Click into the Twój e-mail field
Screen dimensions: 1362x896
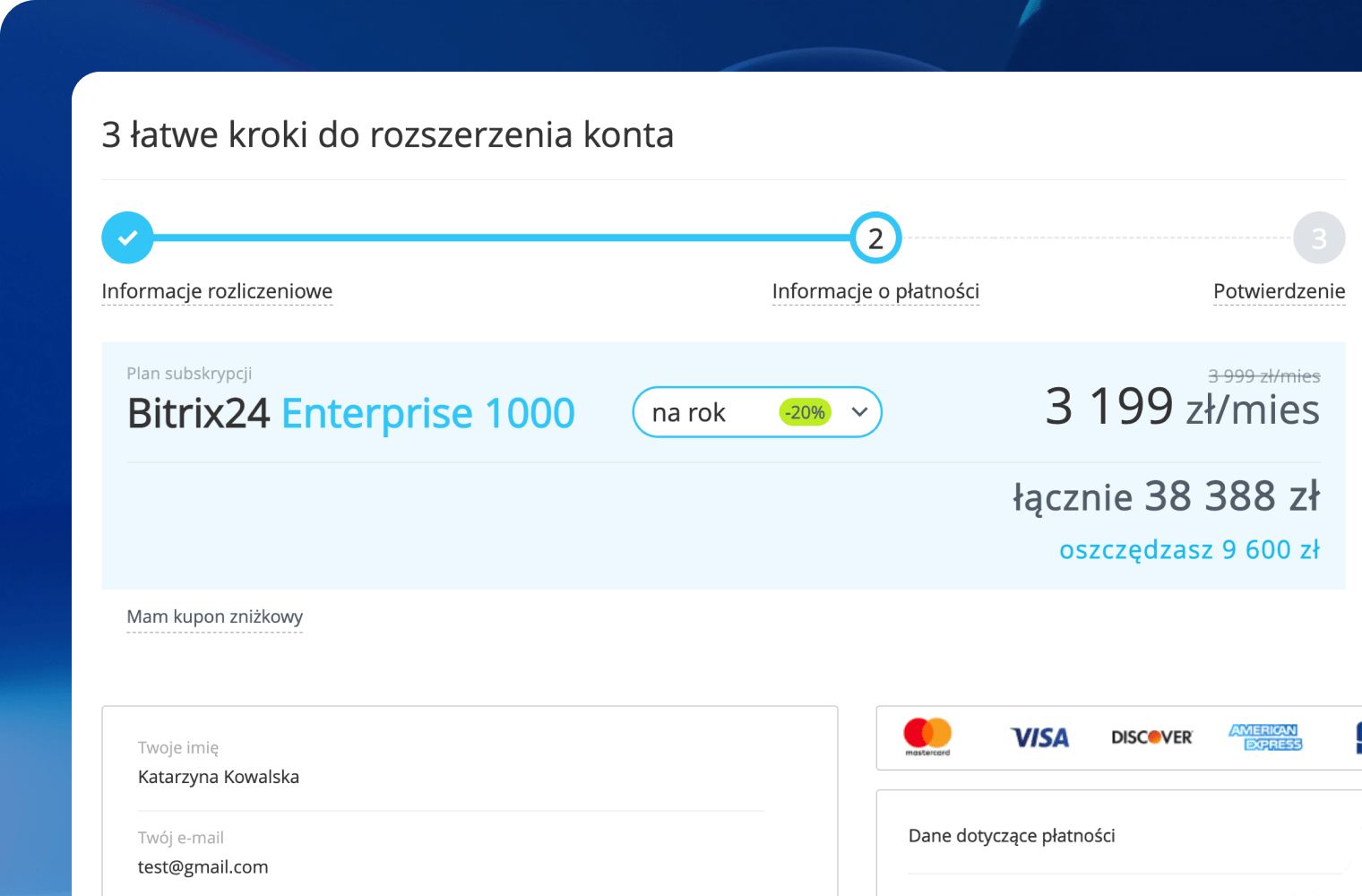point(448,866)
